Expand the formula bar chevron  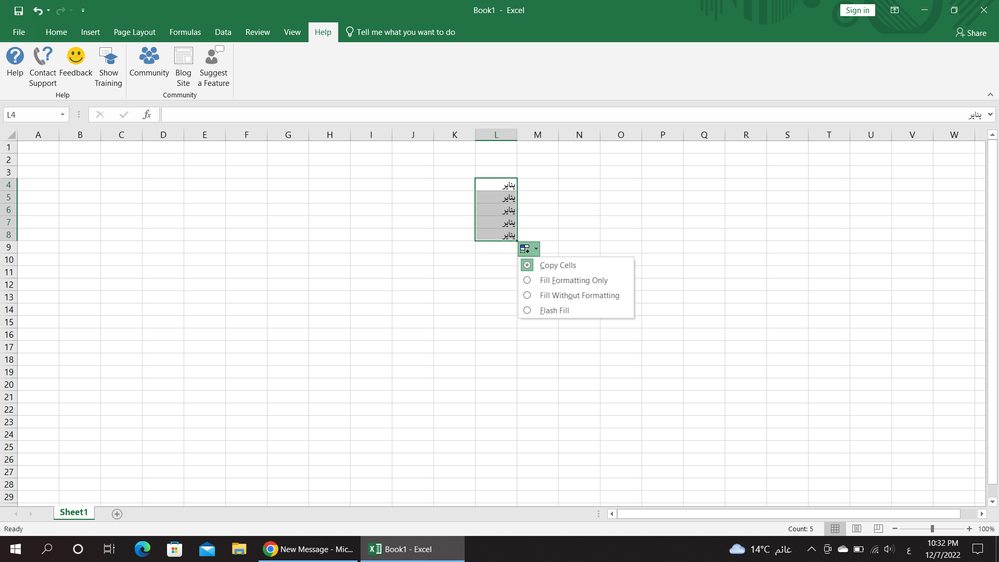point(990,115)
